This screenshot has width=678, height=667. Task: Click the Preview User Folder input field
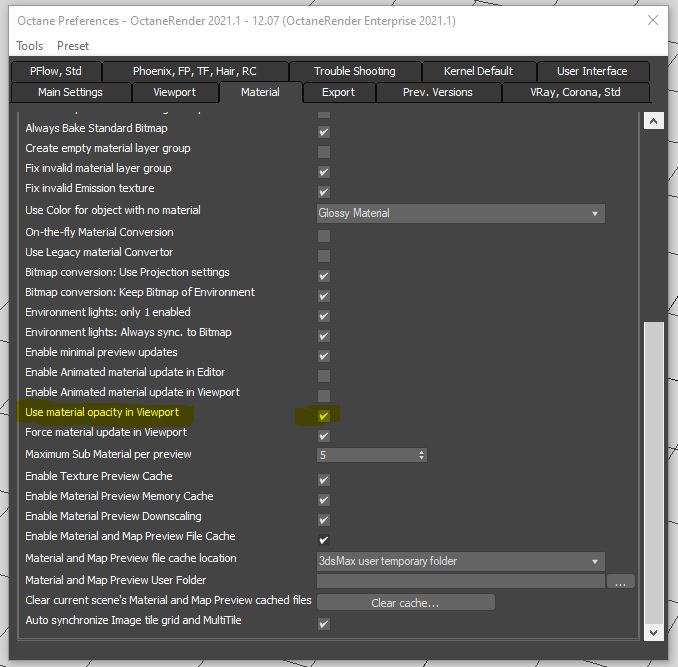pos(460,581)
